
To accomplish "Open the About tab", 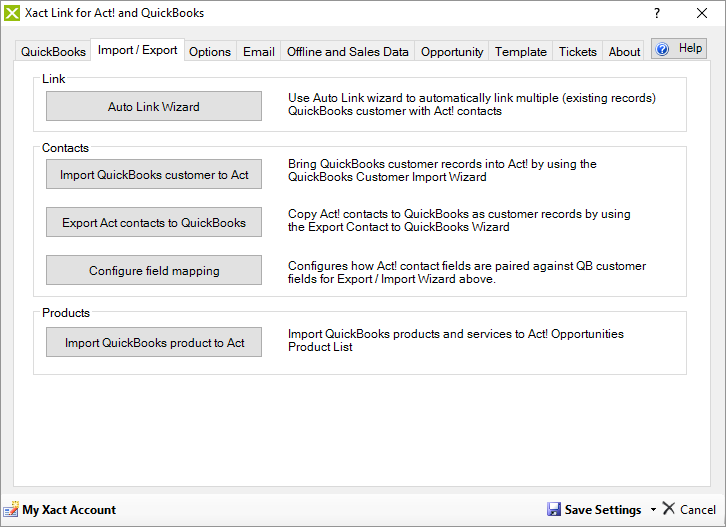I will 624,51.
